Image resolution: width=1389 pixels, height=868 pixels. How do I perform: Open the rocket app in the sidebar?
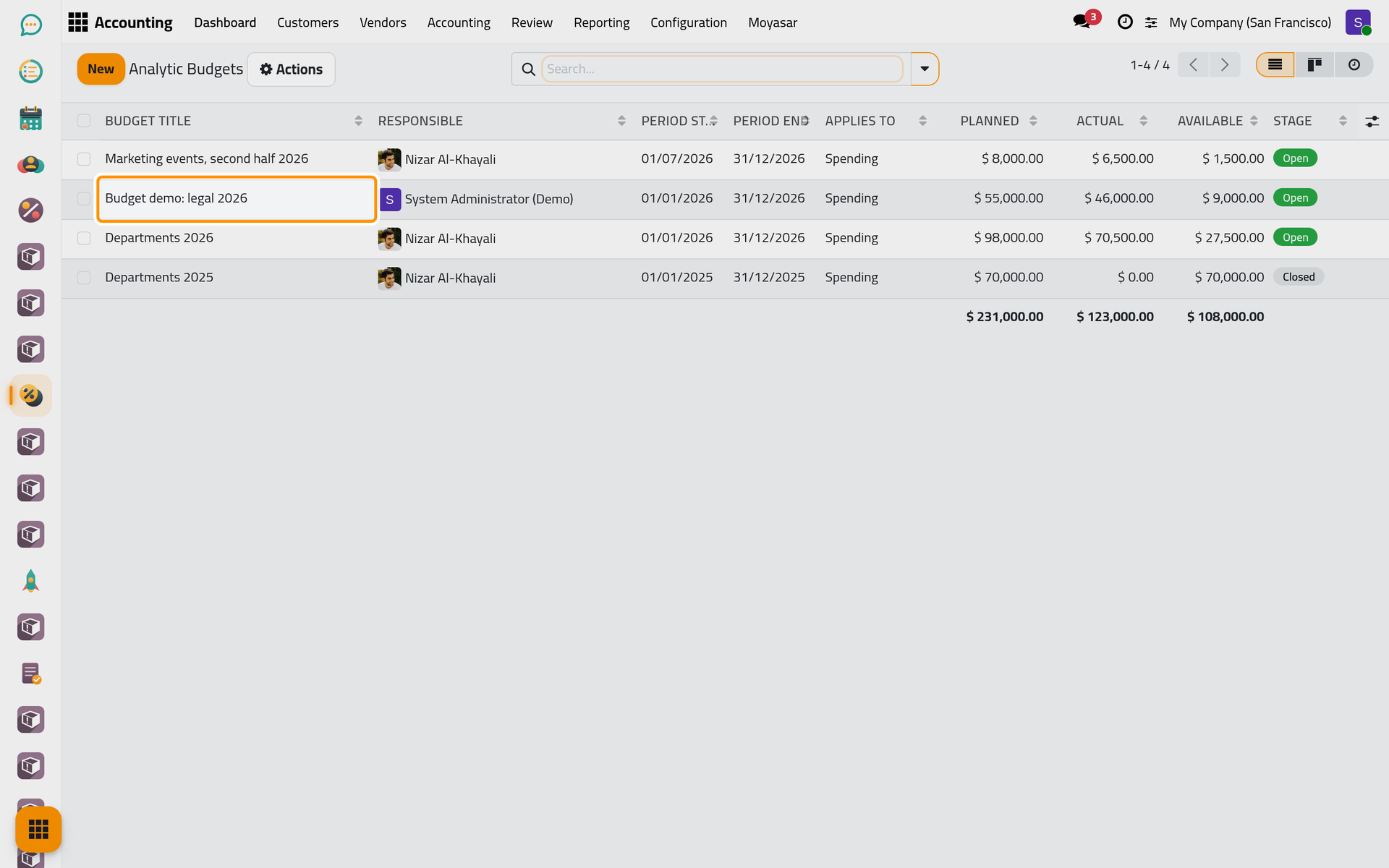(x=30, y=581)
